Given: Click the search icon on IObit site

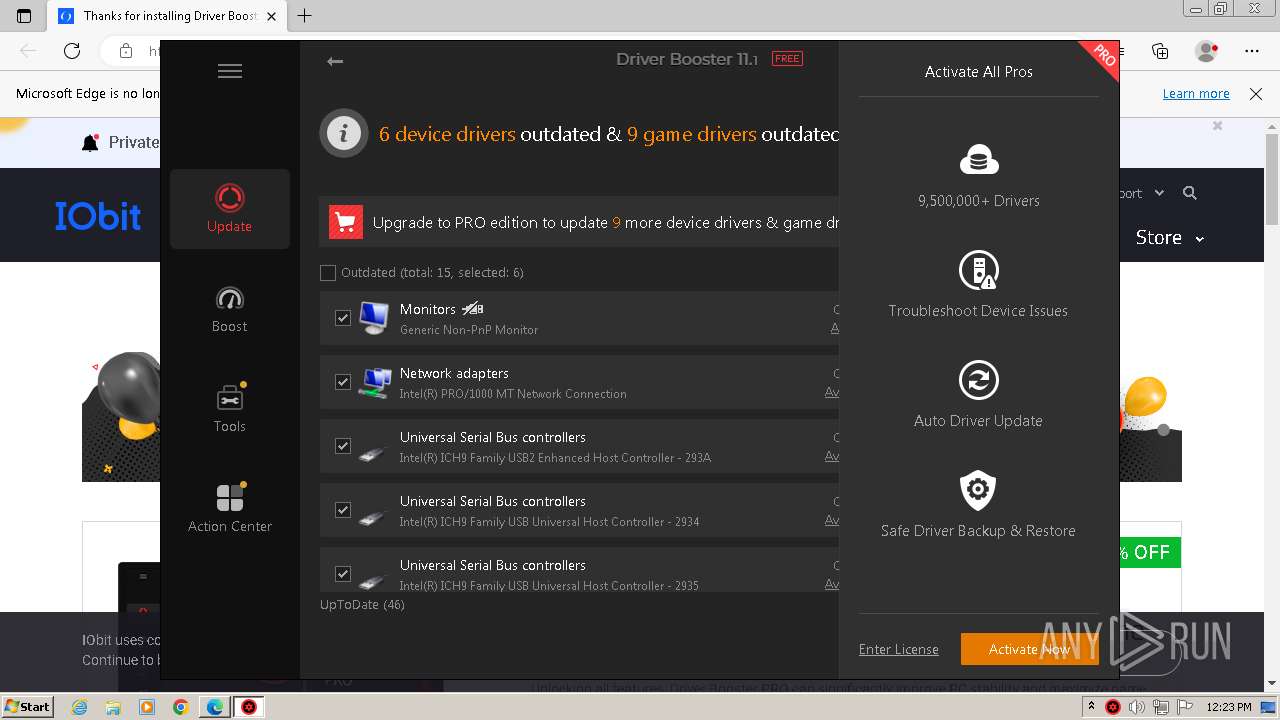Looking at the screenshot, I should 1190,193.
